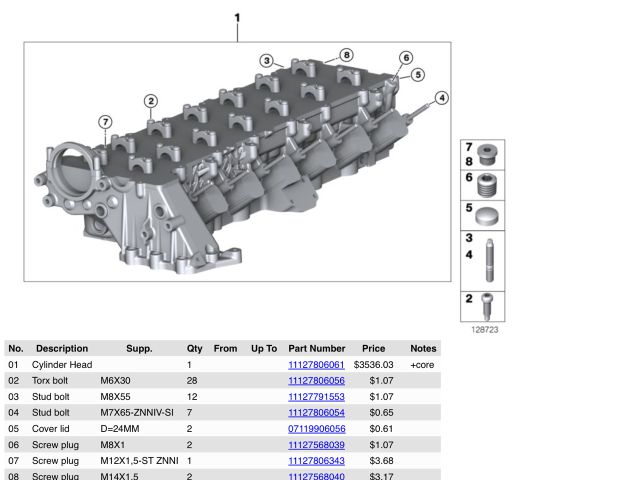The width and height of the screenshot is (640, 480).
Task: Open part link 11127806056 for Torx bolt
Action: 316,381
